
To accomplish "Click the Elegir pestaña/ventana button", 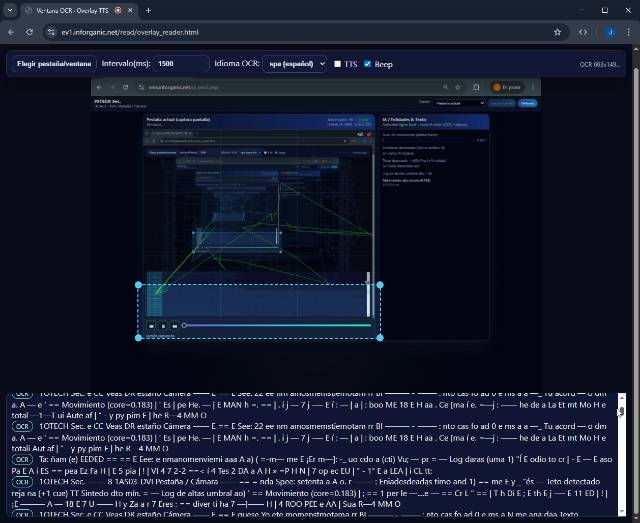I will point(53,64).
